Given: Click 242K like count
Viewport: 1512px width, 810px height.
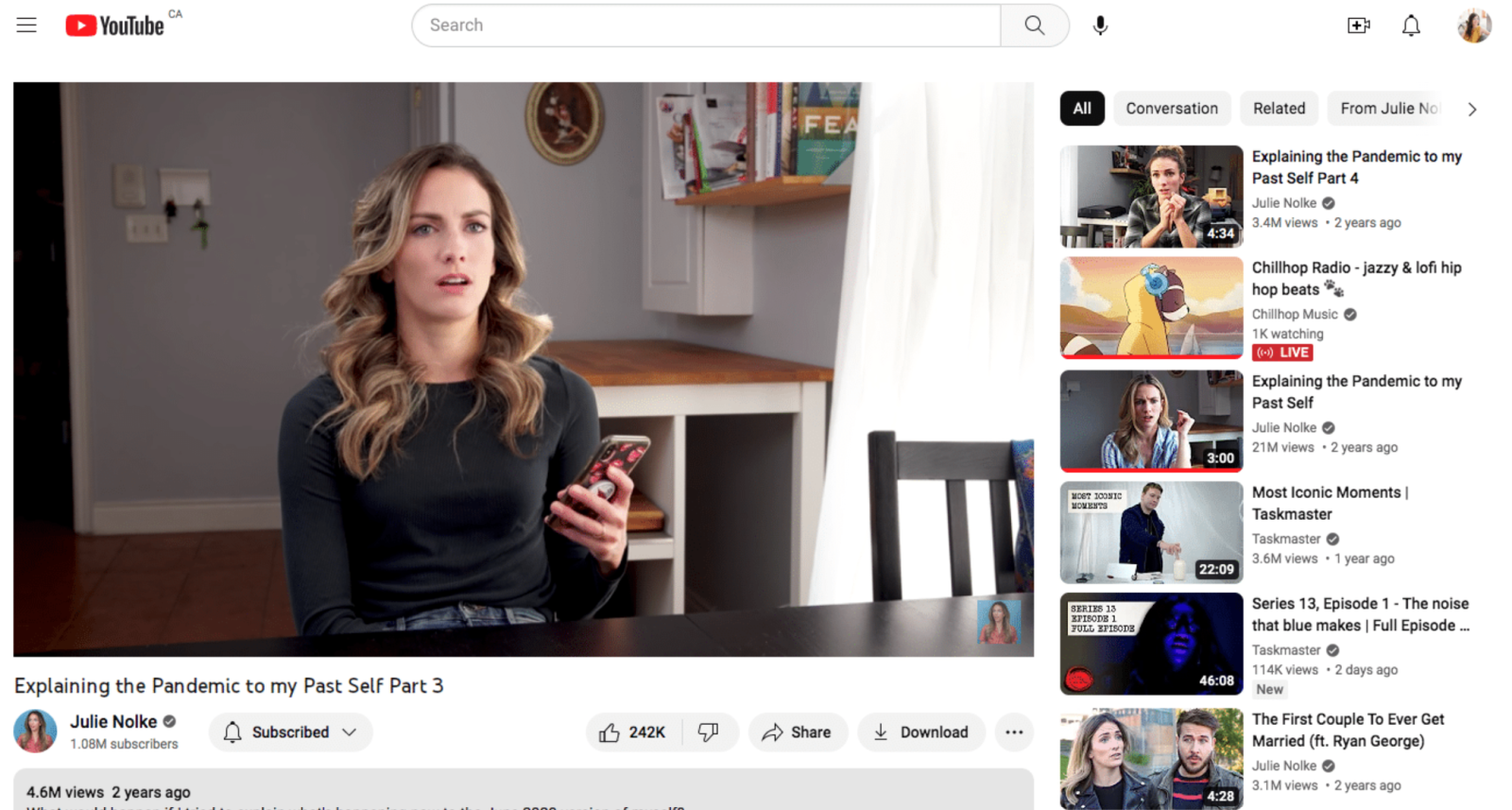Looking at the screenshot, I should click(647, 732).
